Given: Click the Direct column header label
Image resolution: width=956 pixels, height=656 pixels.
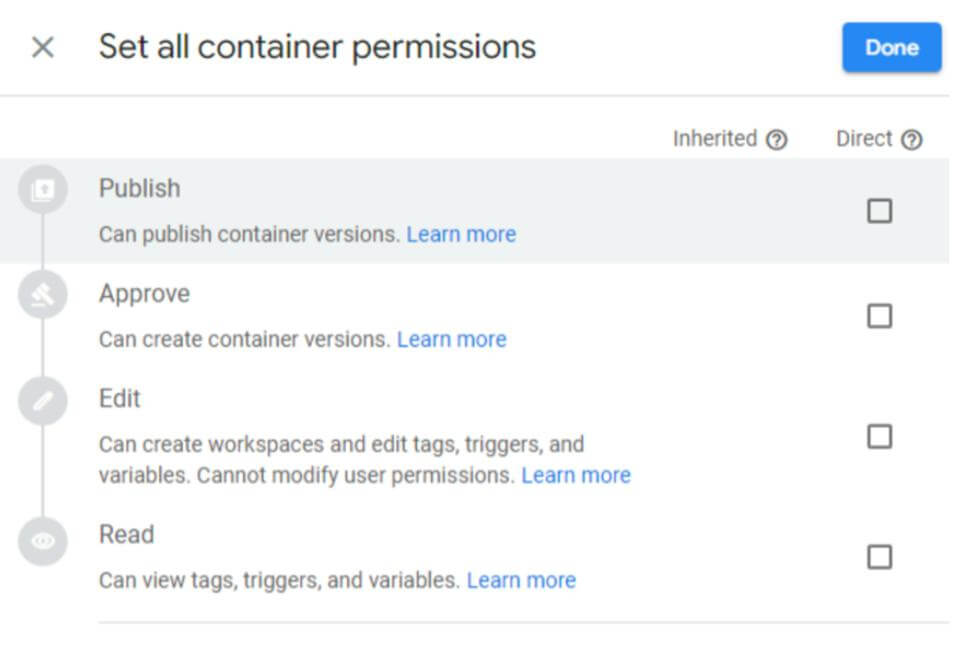Looking at the screenshot, I should (x=863, y=139).
